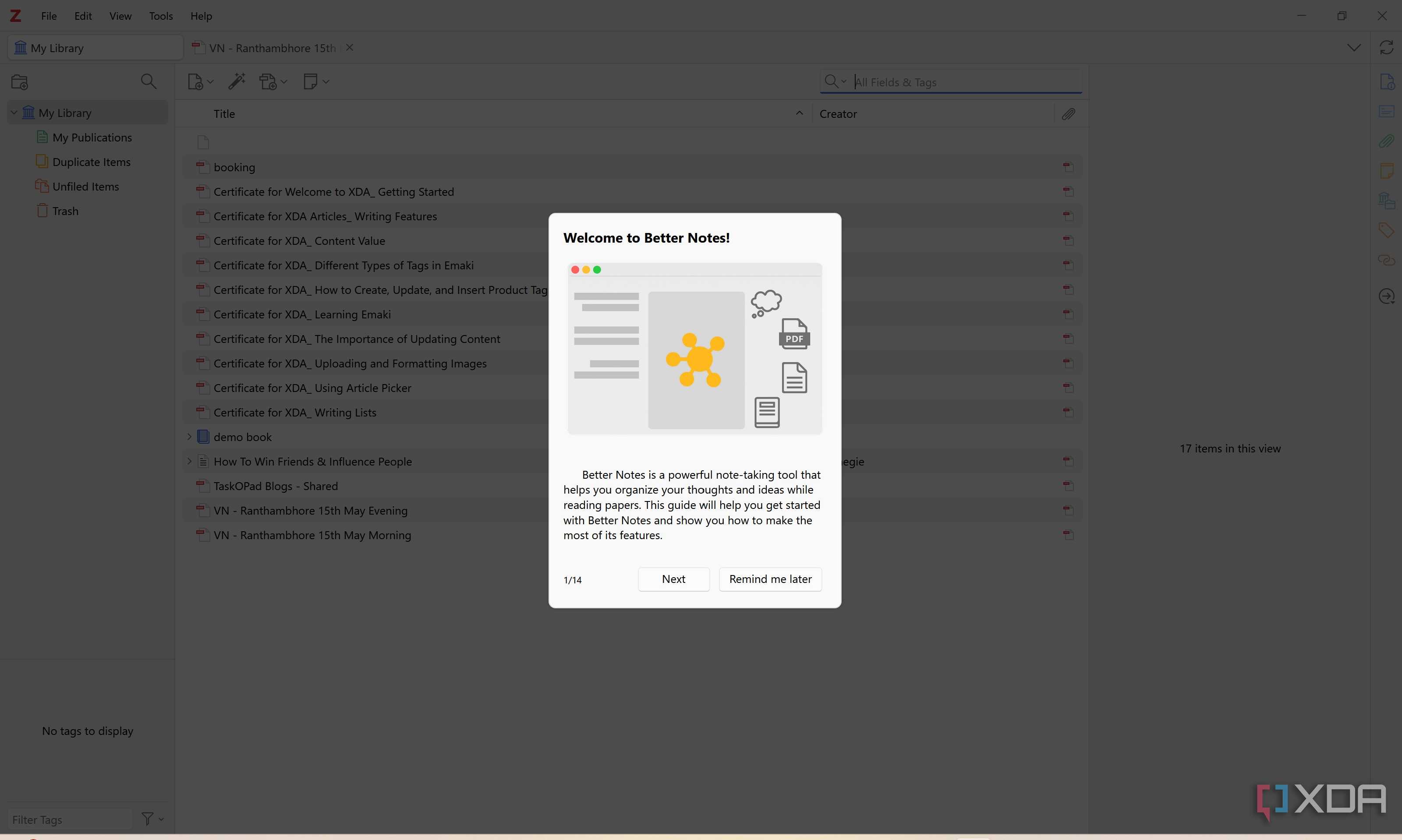Open the File menu
This screenshot has height=840, width=1402.
click(x=49, y=16)
